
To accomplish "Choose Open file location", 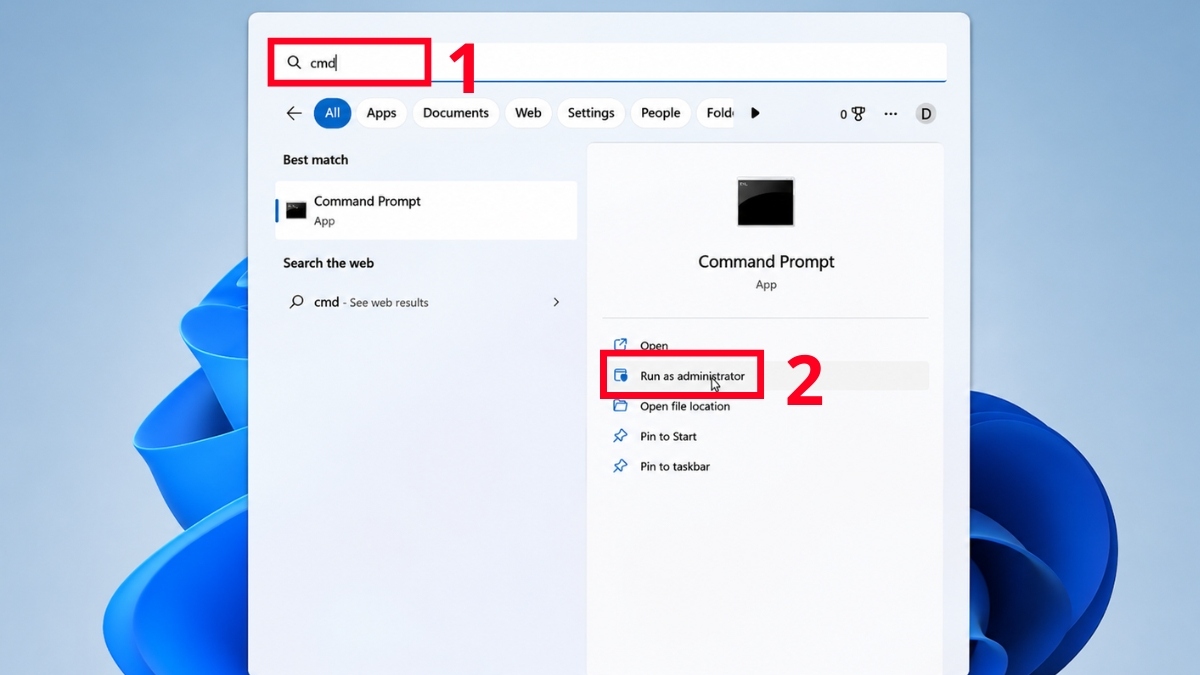I will point(685,406).
